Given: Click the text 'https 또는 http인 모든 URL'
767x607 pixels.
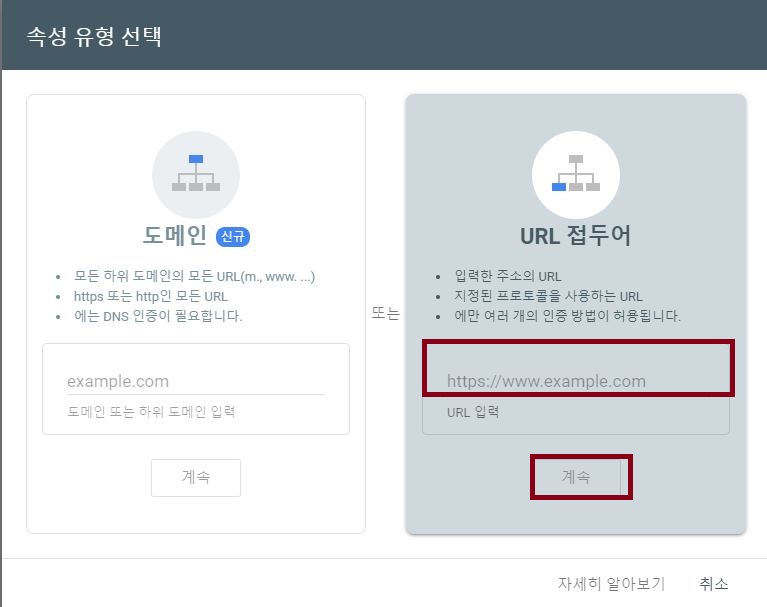Looking at the screenshot, I should tap(151, 296).
